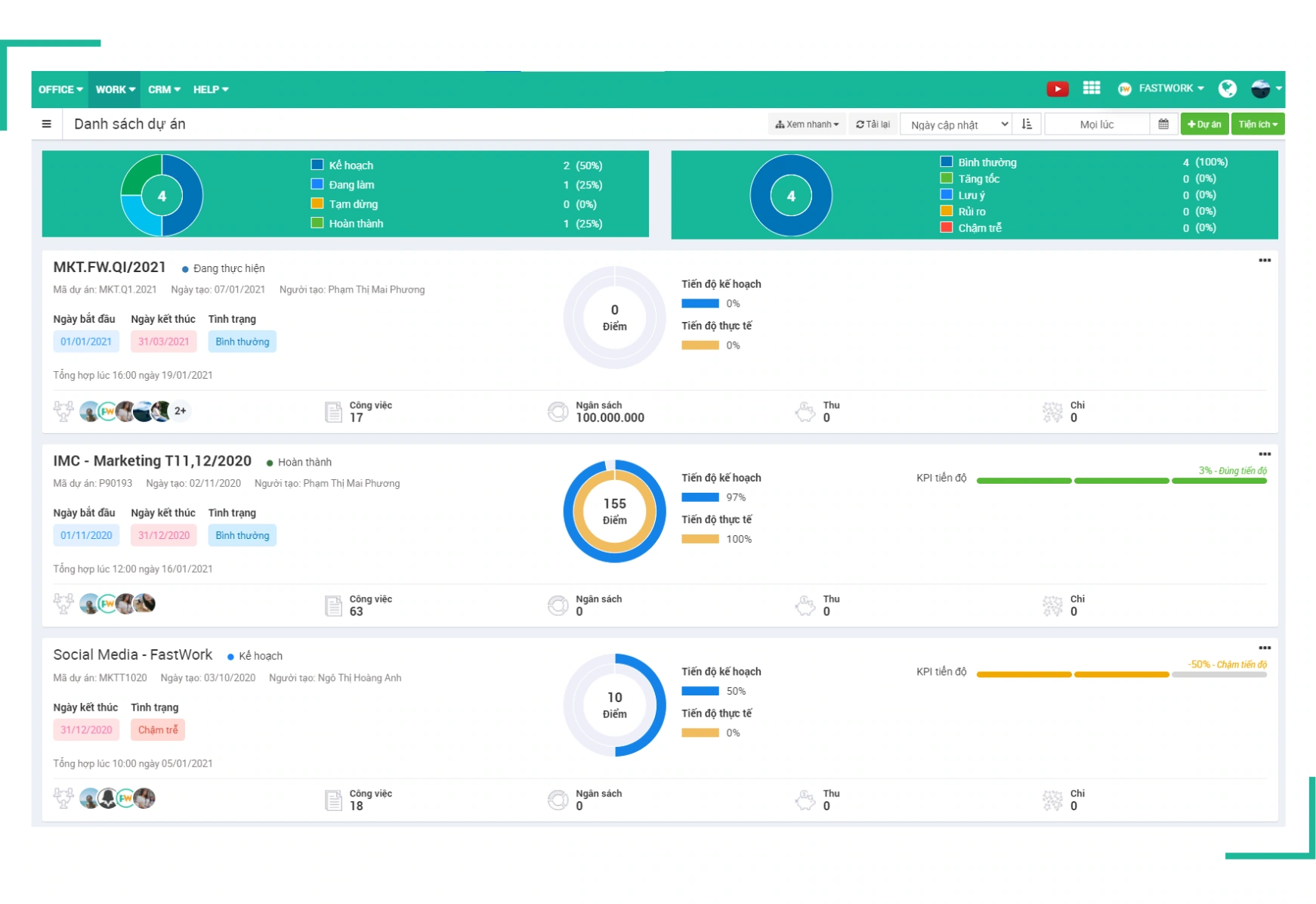Open the CRM menu

click(x=164, y=89)
